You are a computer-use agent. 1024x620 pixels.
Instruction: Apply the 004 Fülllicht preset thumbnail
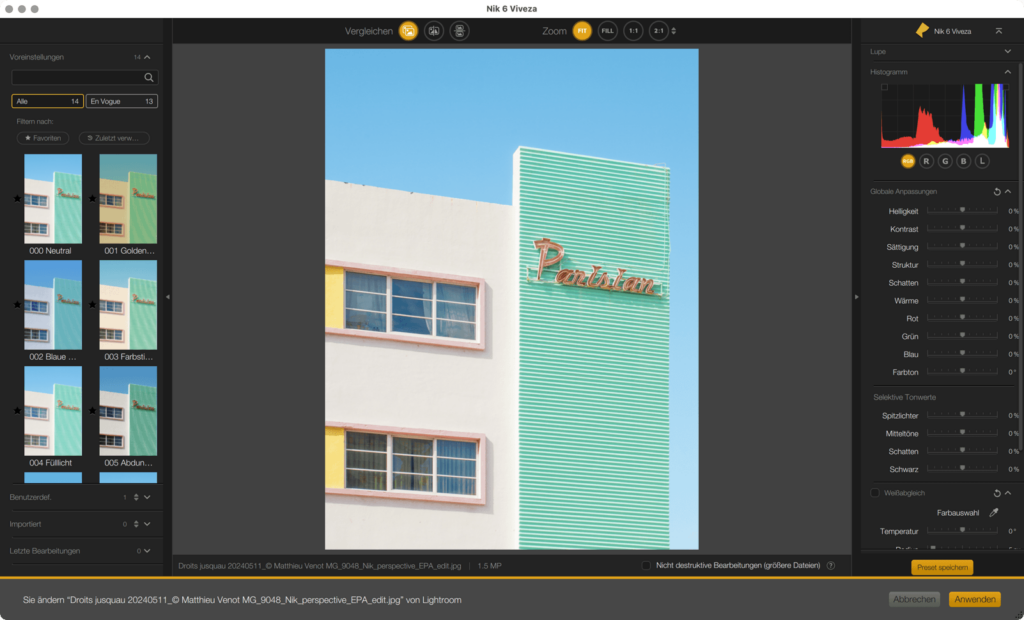click(53, 411)
